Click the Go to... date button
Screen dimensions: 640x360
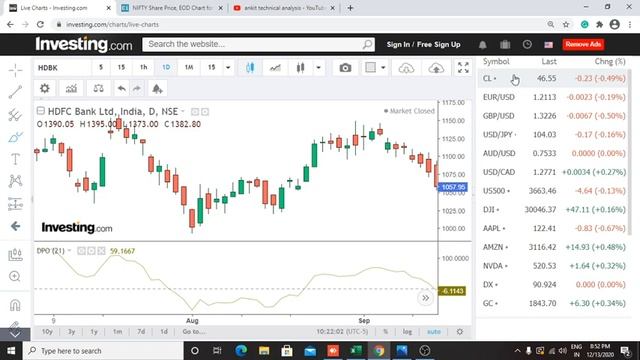tap(193, 332)
